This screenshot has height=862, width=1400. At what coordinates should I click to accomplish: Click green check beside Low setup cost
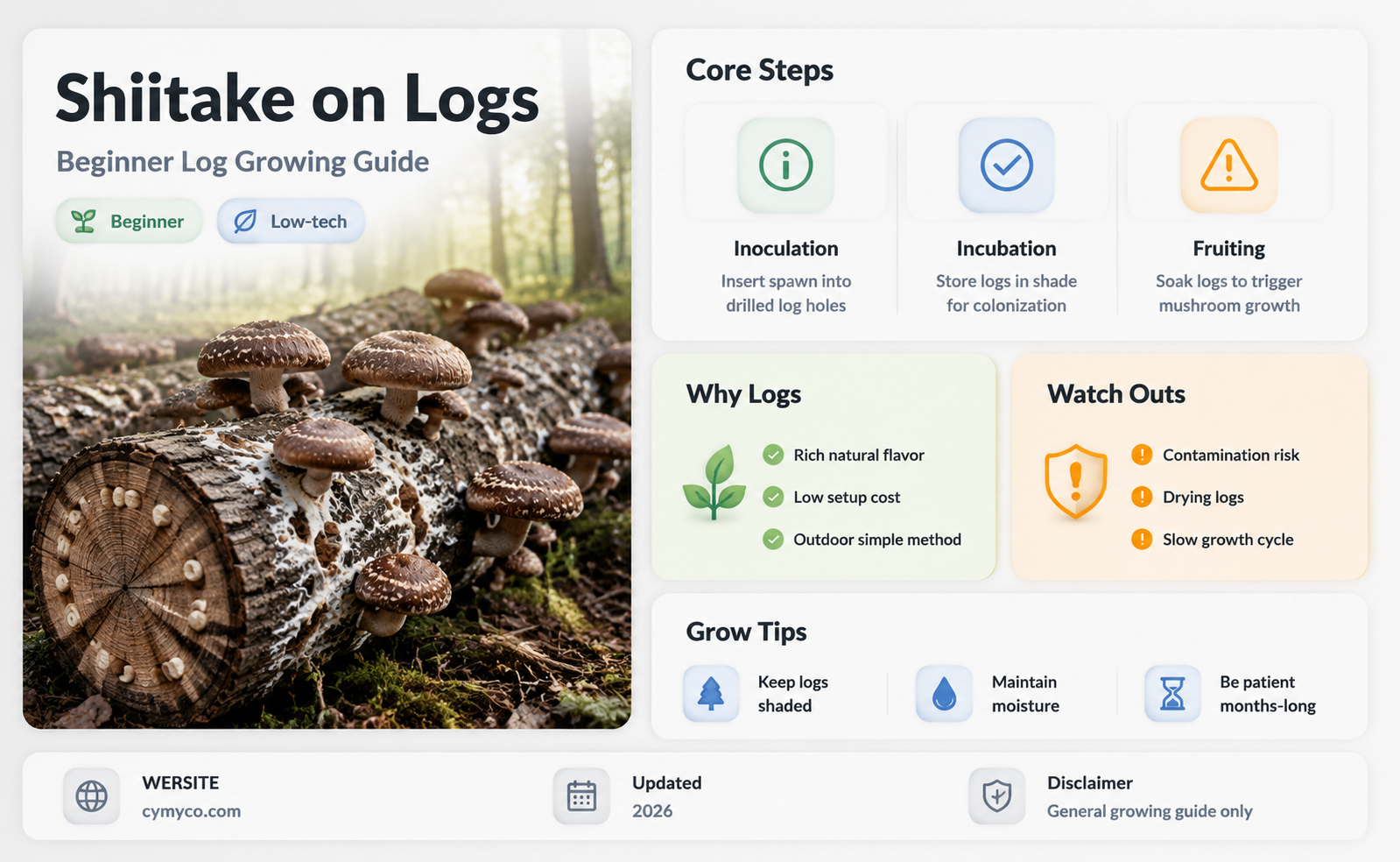pyautogui.click(x=773, y=498)
